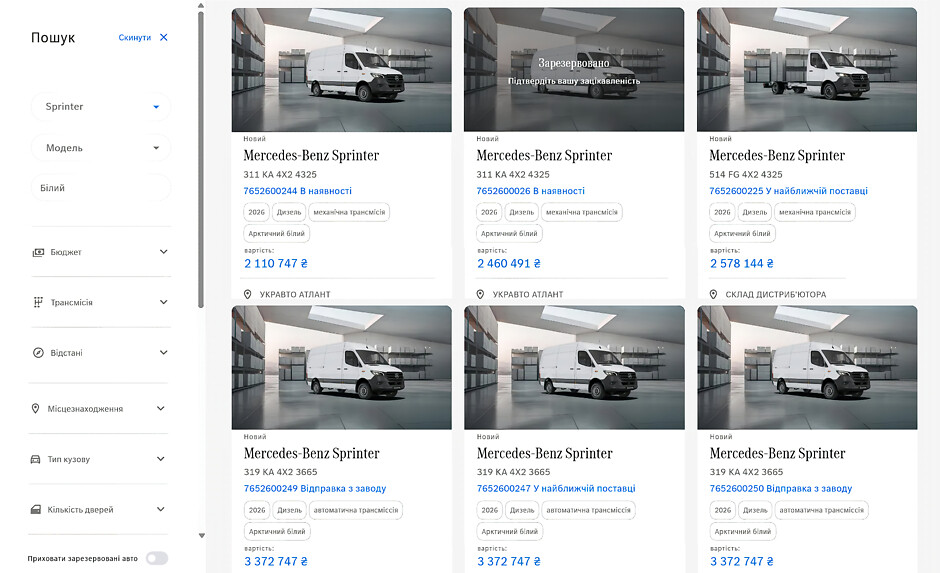940x573 pixels.
Task: Expand the Місцезнаходження filter chevron
Action: 161,408
